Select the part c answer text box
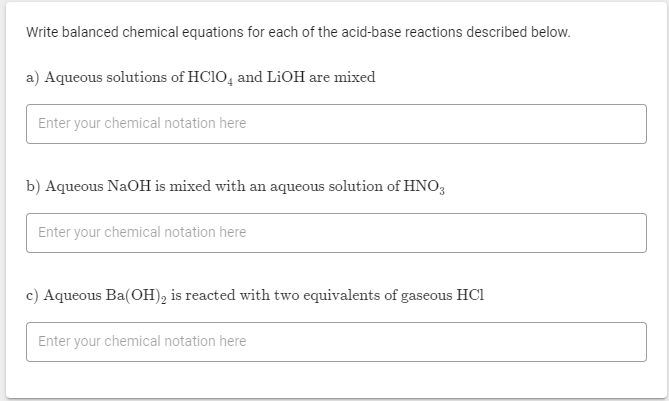The image size is (669, 401). (336, 342)
